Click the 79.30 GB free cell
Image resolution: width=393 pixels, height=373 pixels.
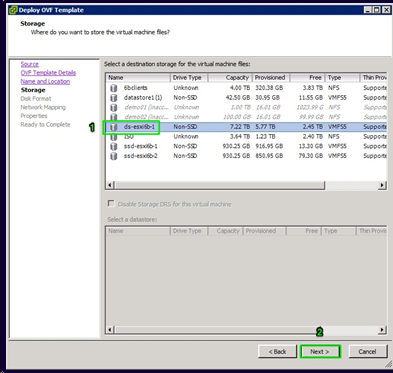[x=311, y=156]
